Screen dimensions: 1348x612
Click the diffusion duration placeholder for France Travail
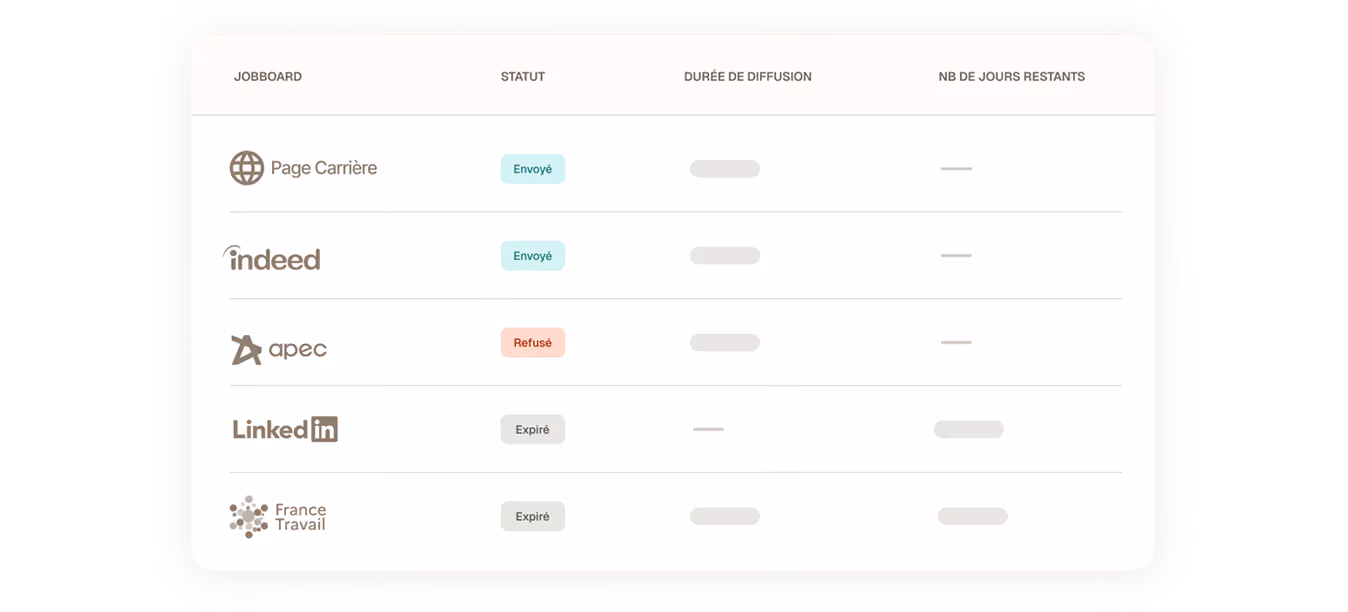725,517
